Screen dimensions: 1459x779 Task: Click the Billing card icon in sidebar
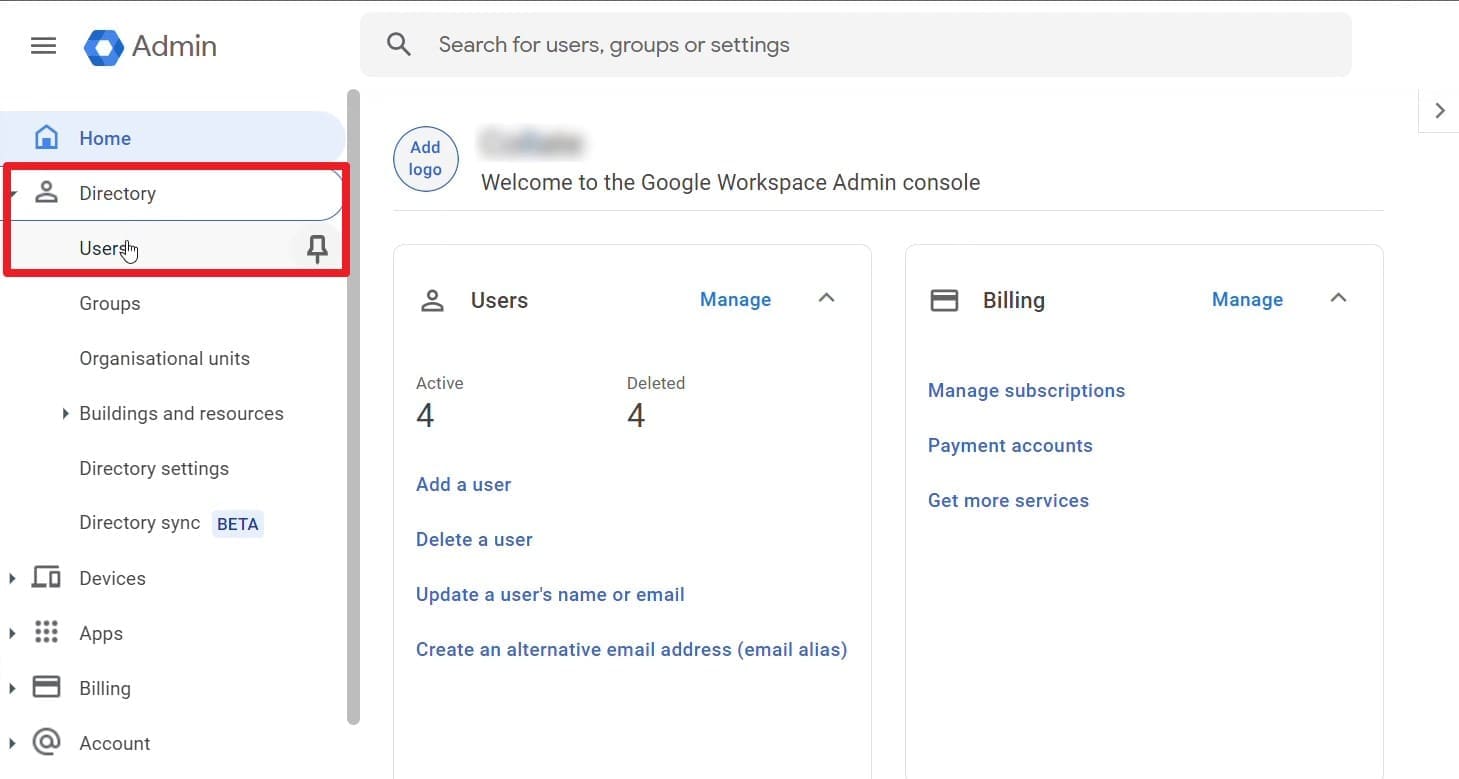click(x=46, y=688)
